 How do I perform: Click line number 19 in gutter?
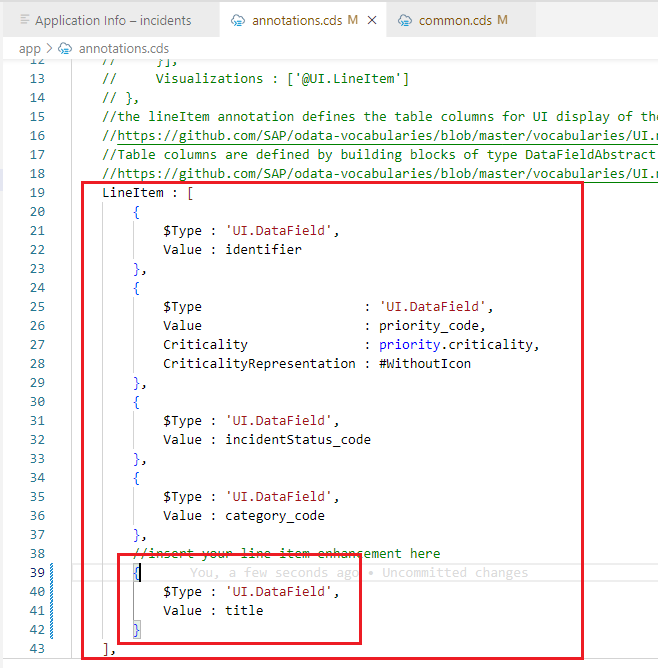(37, 193)
